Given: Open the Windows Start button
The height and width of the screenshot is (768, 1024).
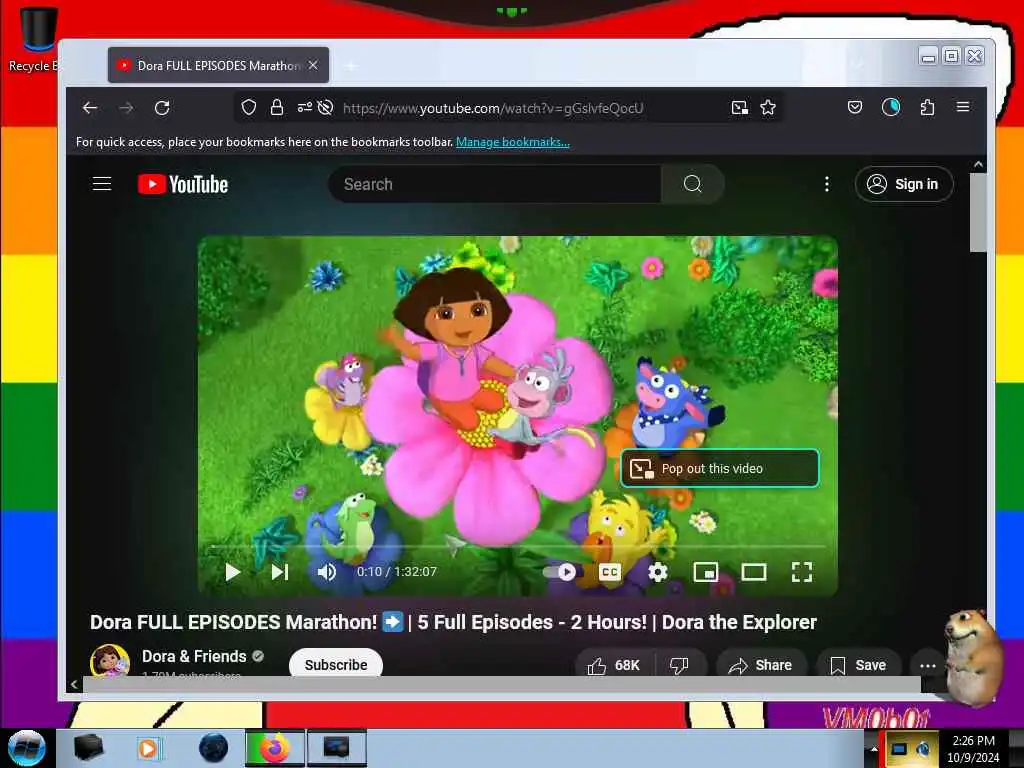Looking at the screenshot, I should click(26, 748).
